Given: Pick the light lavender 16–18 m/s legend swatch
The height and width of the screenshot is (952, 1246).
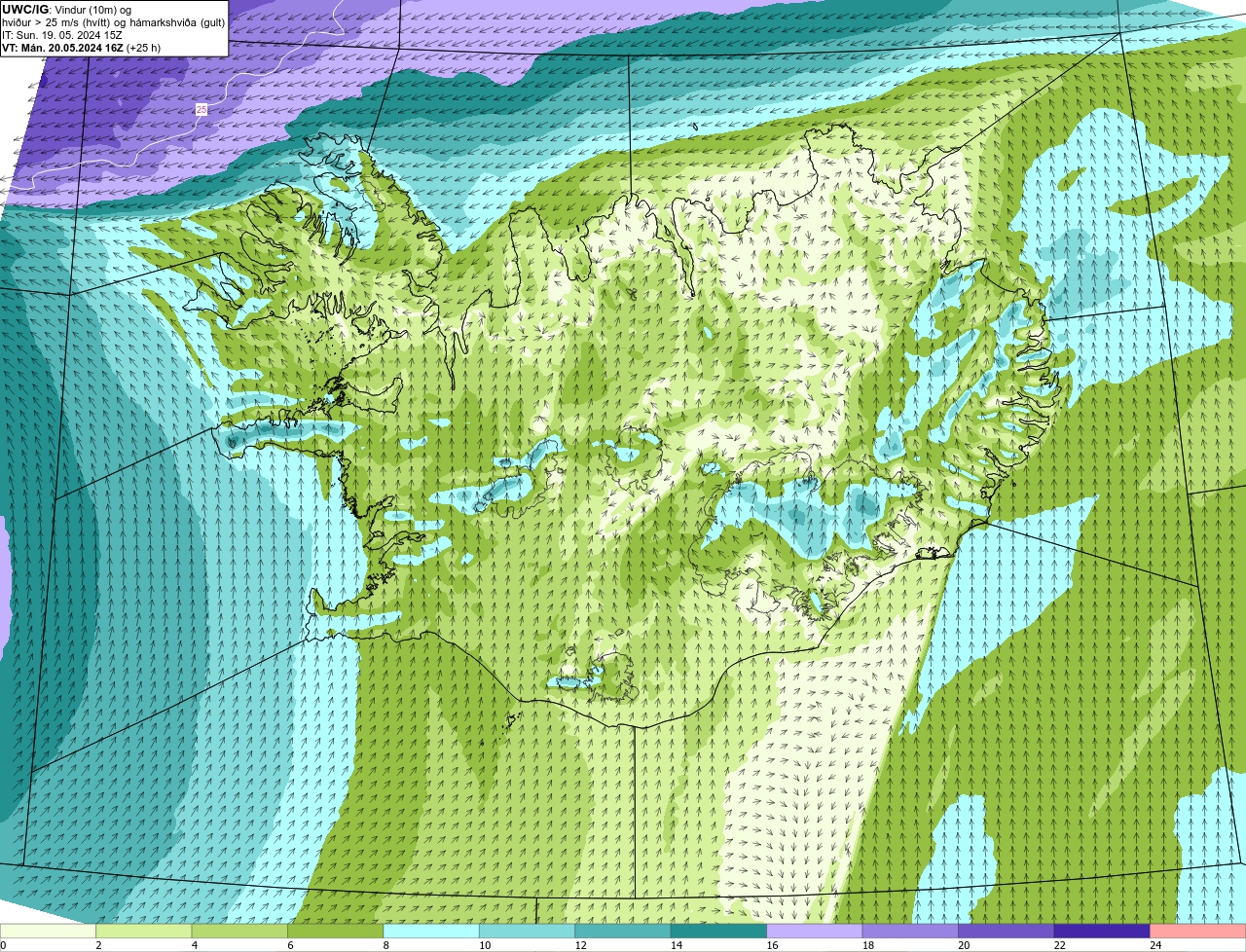Looking at the screenshot, I should (815, 931).
